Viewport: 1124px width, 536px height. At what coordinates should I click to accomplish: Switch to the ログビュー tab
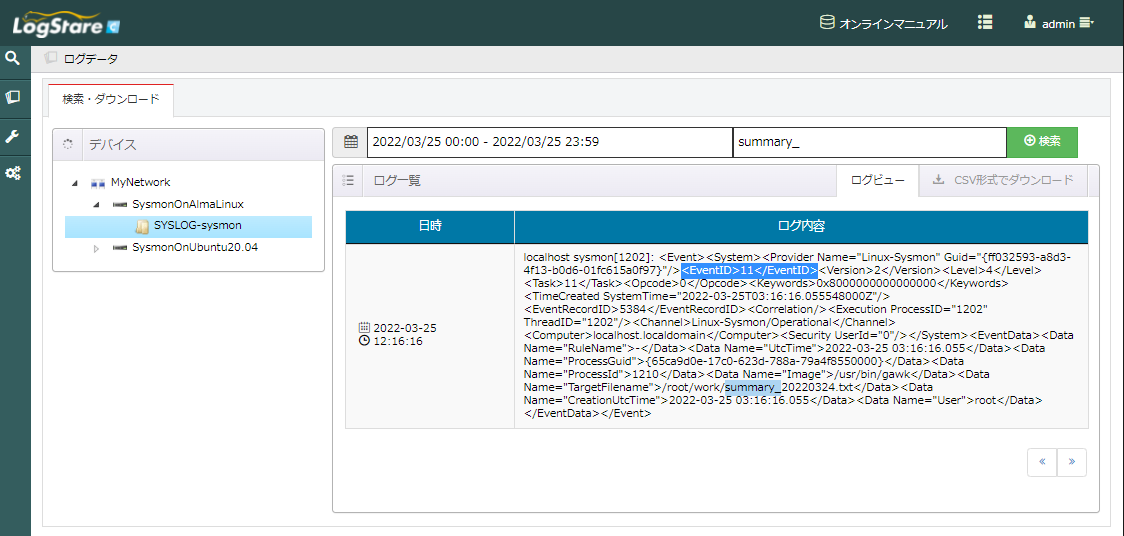click(x=877, y=181)
